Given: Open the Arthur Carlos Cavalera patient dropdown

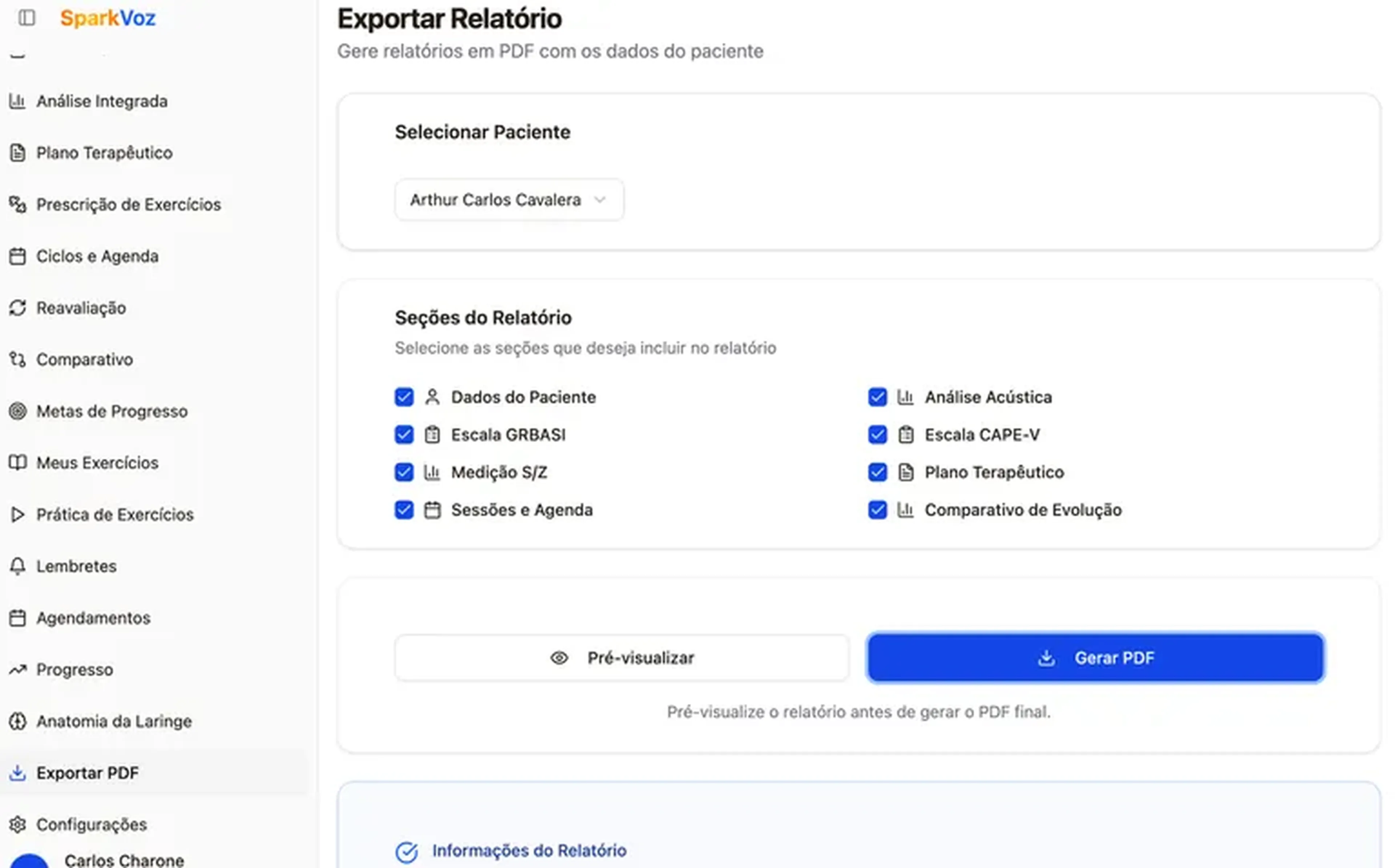Looking at the screenshot, I should click(509, 200).
